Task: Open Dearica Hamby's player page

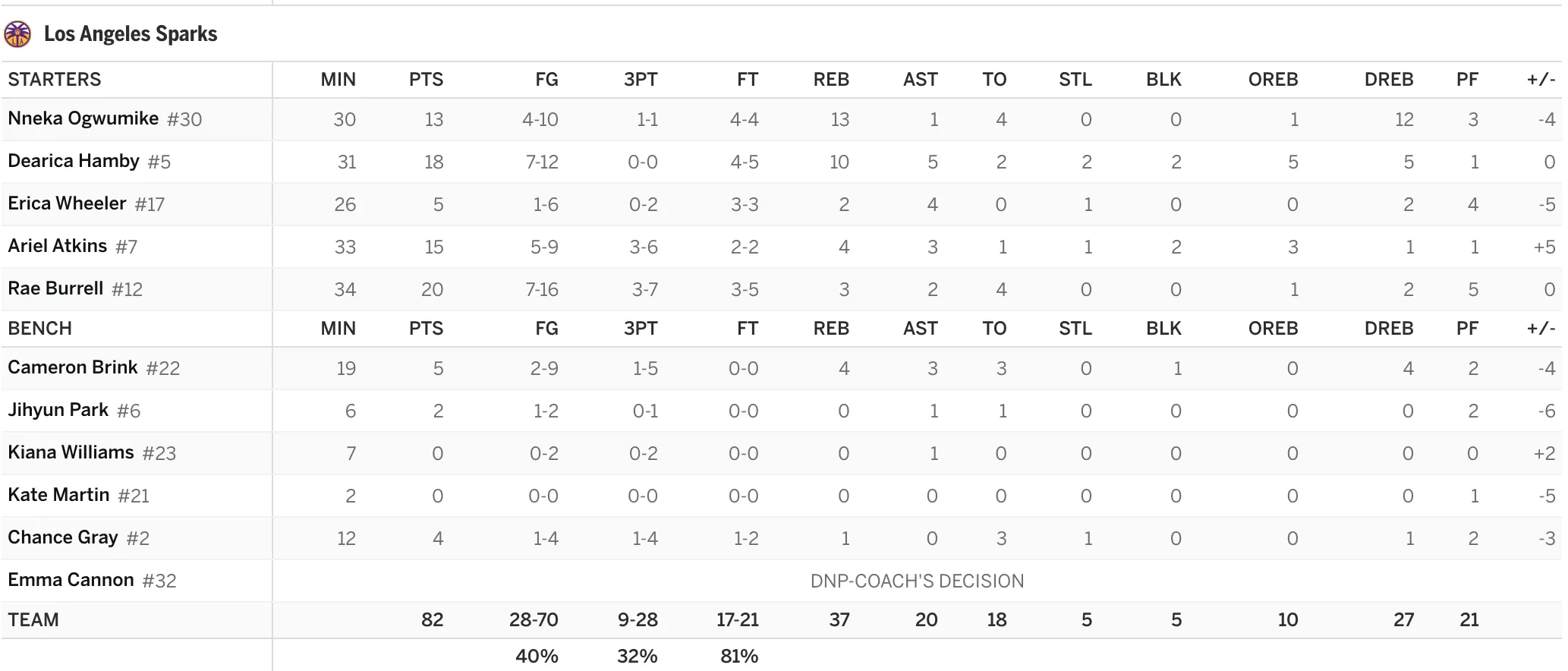Action: click(x=74, y=161)
